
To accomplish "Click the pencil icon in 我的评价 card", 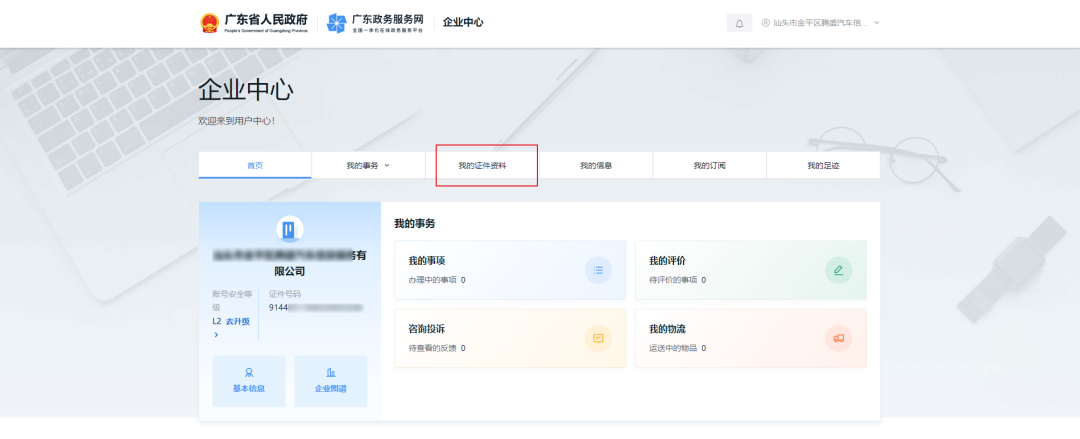I will 838,270.
